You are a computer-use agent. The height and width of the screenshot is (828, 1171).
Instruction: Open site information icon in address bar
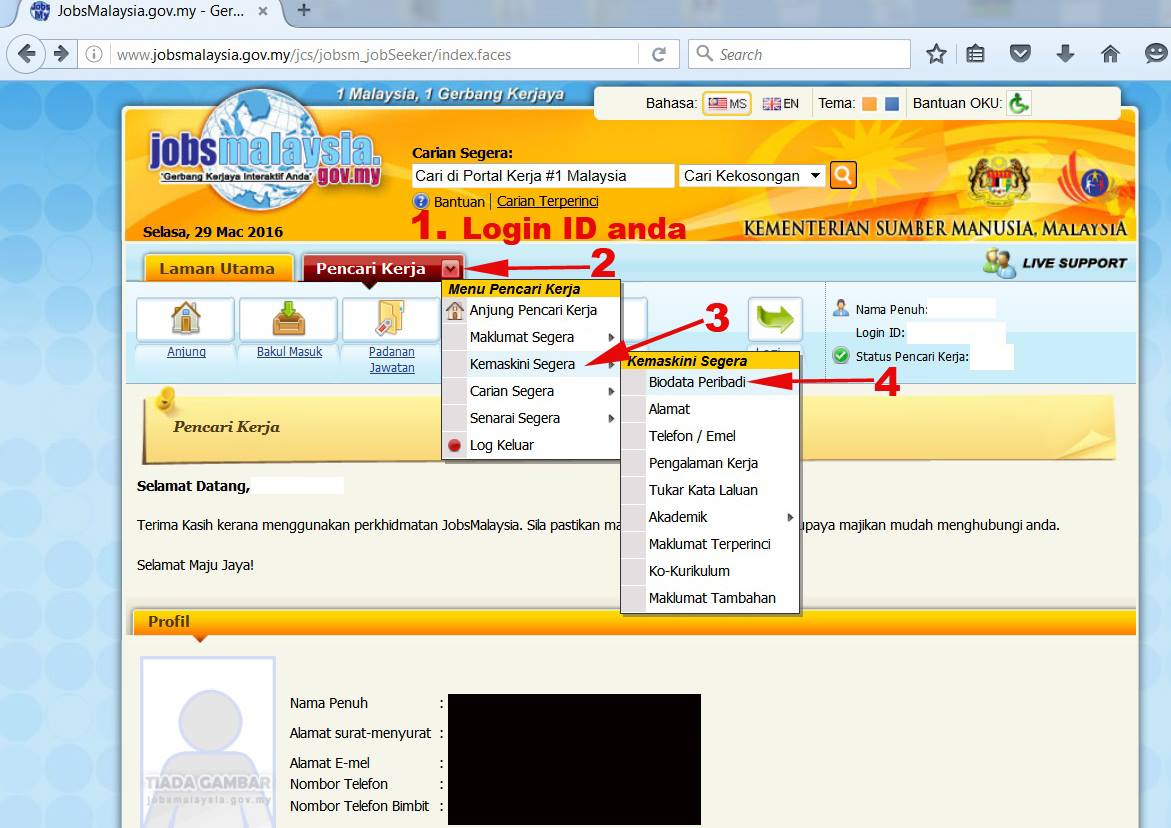pos(93,55)
